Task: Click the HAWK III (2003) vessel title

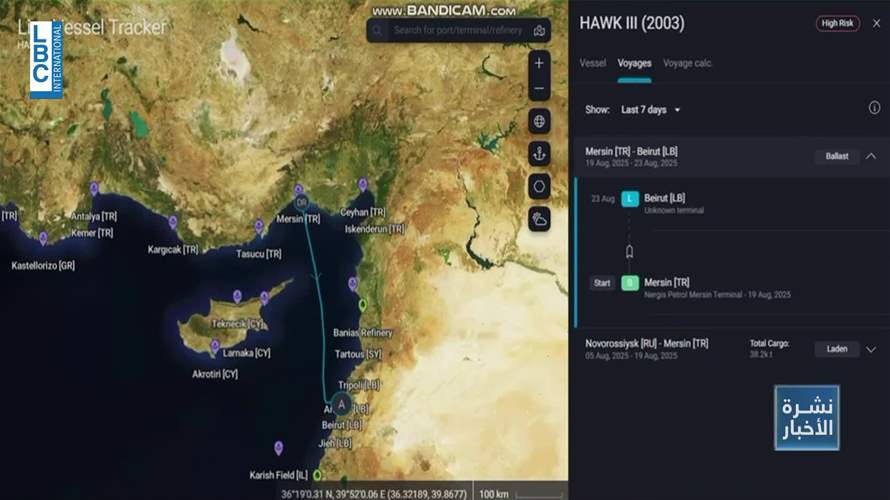Action: coord(632,23)
